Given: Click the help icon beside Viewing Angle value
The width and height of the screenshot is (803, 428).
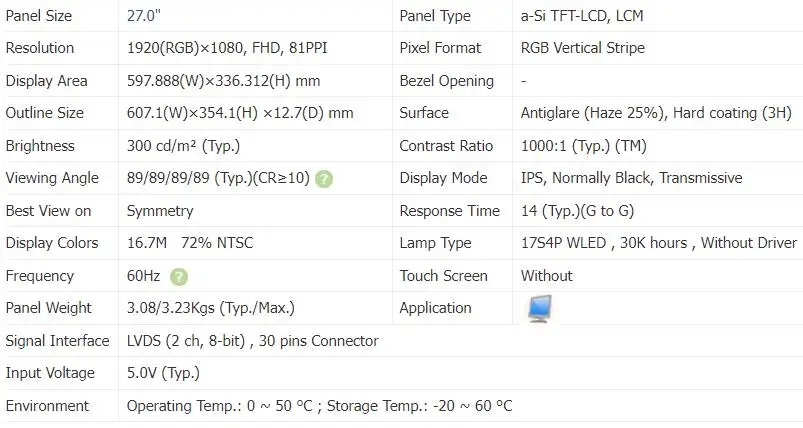Looking at the screenshot, I should coord(324,179).
